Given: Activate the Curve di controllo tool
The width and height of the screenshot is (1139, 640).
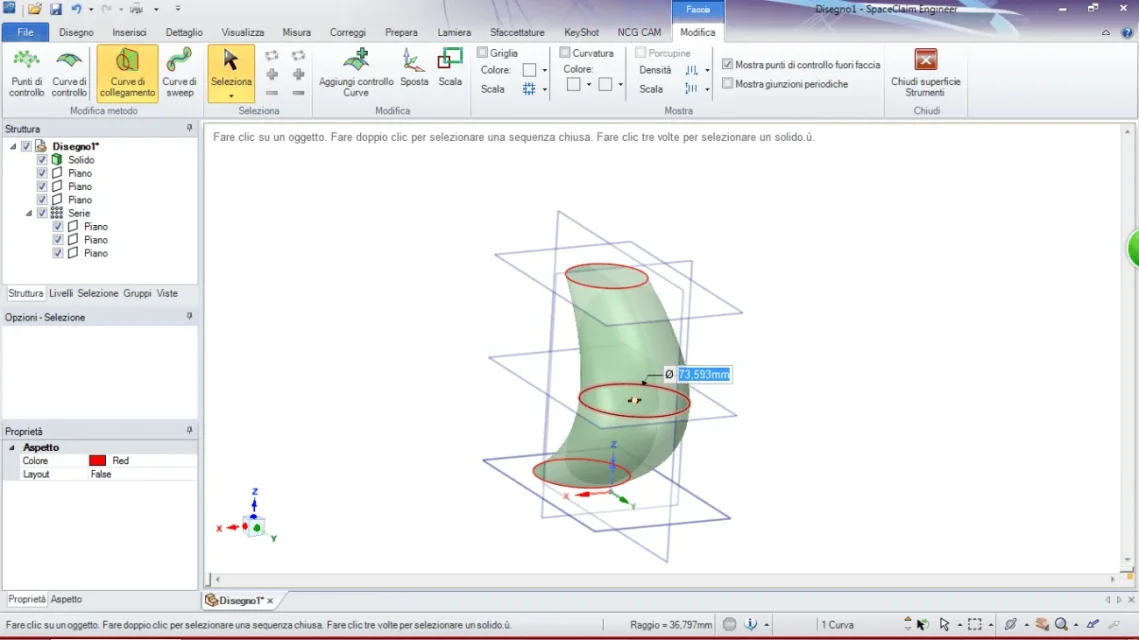Looking at the screenshot, I should click(69, 73).
